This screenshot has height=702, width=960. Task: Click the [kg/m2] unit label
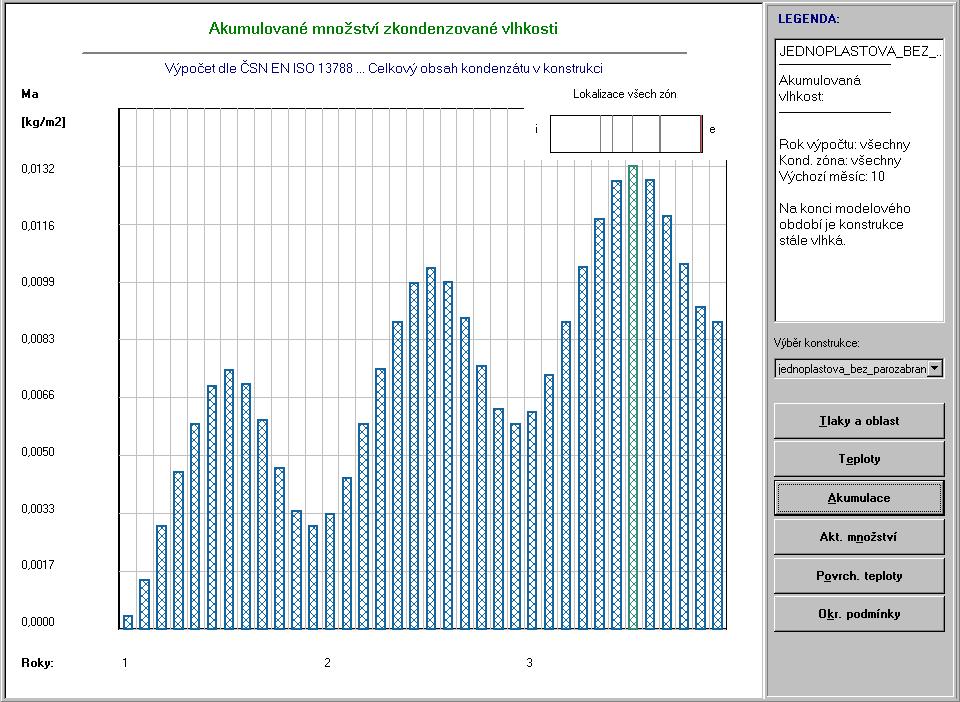43,122
